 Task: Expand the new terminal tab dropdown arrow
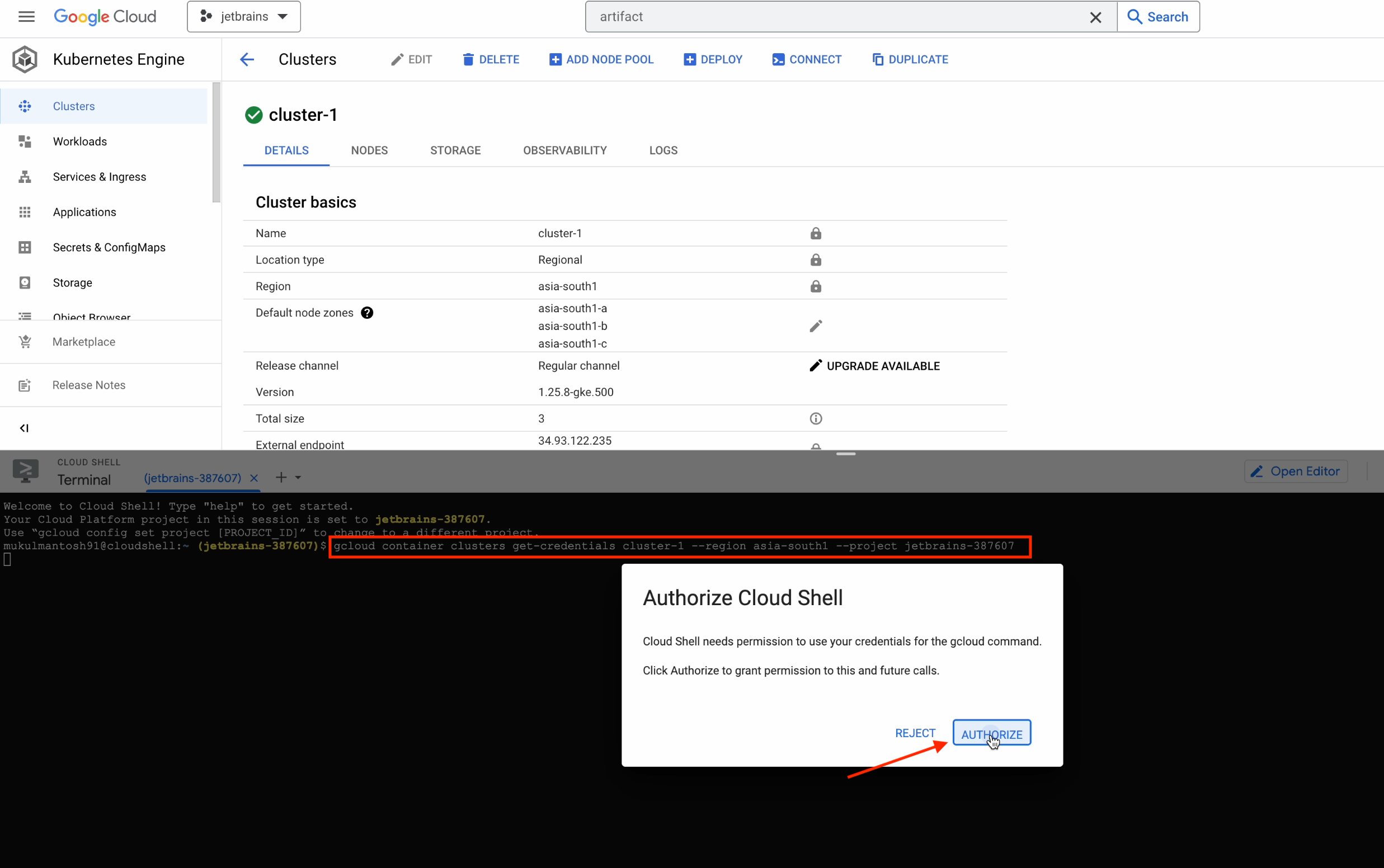(x=298, y=478)
